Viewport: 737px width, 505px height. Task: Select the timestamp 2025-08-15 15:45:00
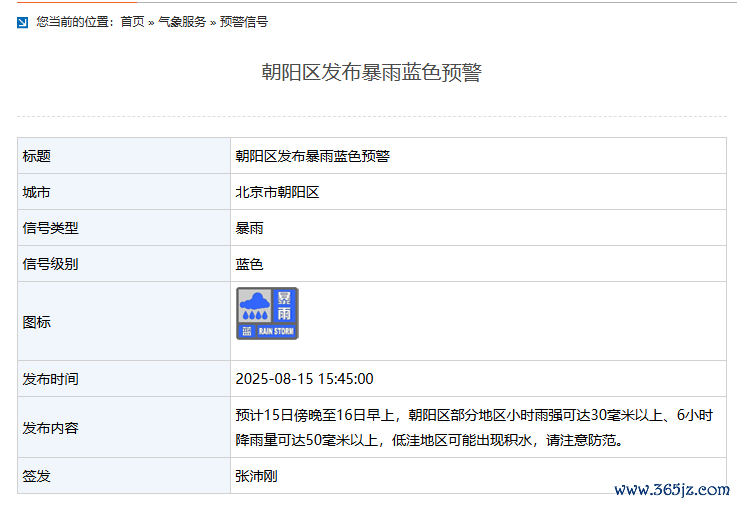(305, 379)
